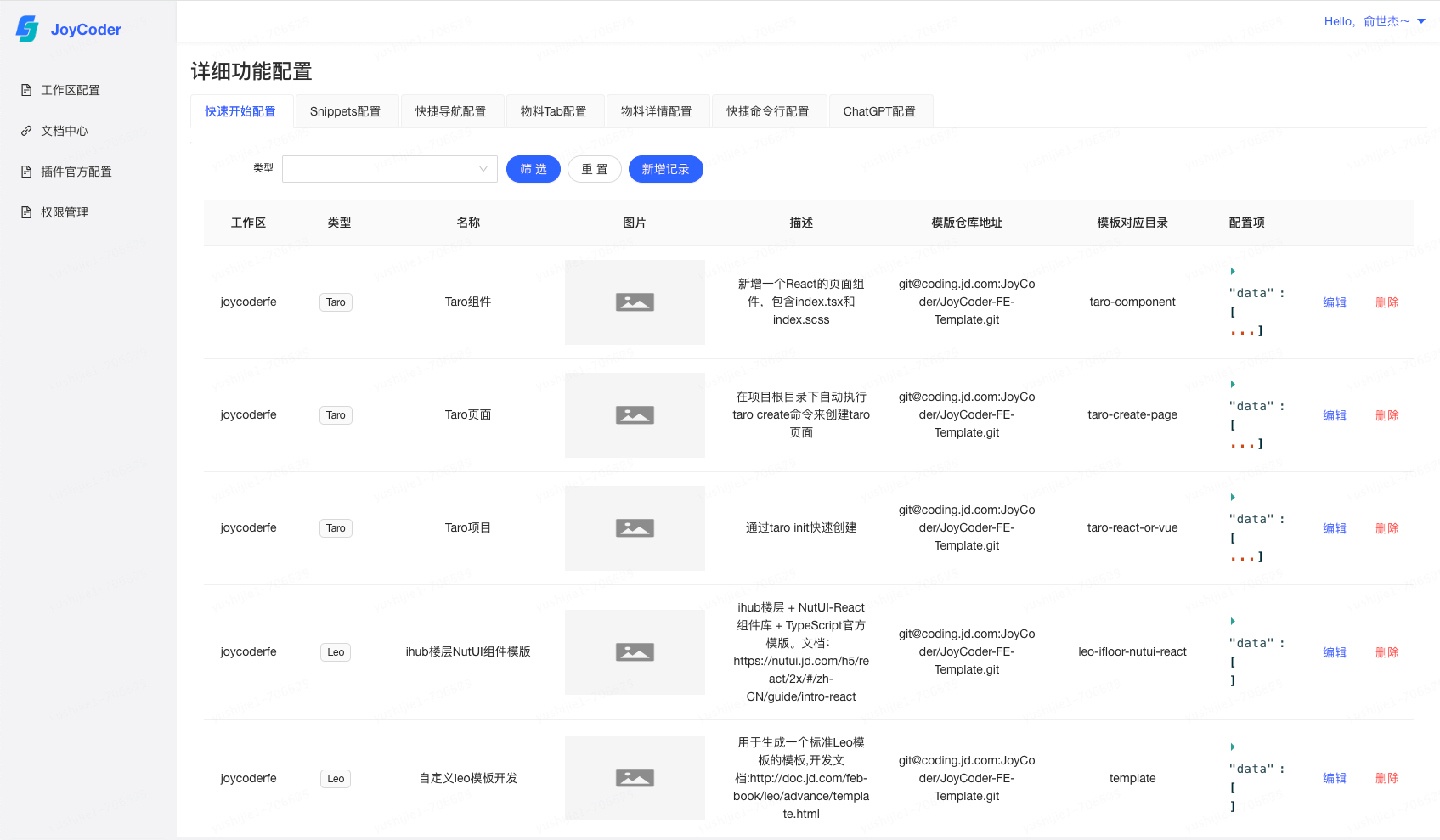Switch to 快捷命令行配置 tab
1440x840 pixels.
(x=767, y=111)
